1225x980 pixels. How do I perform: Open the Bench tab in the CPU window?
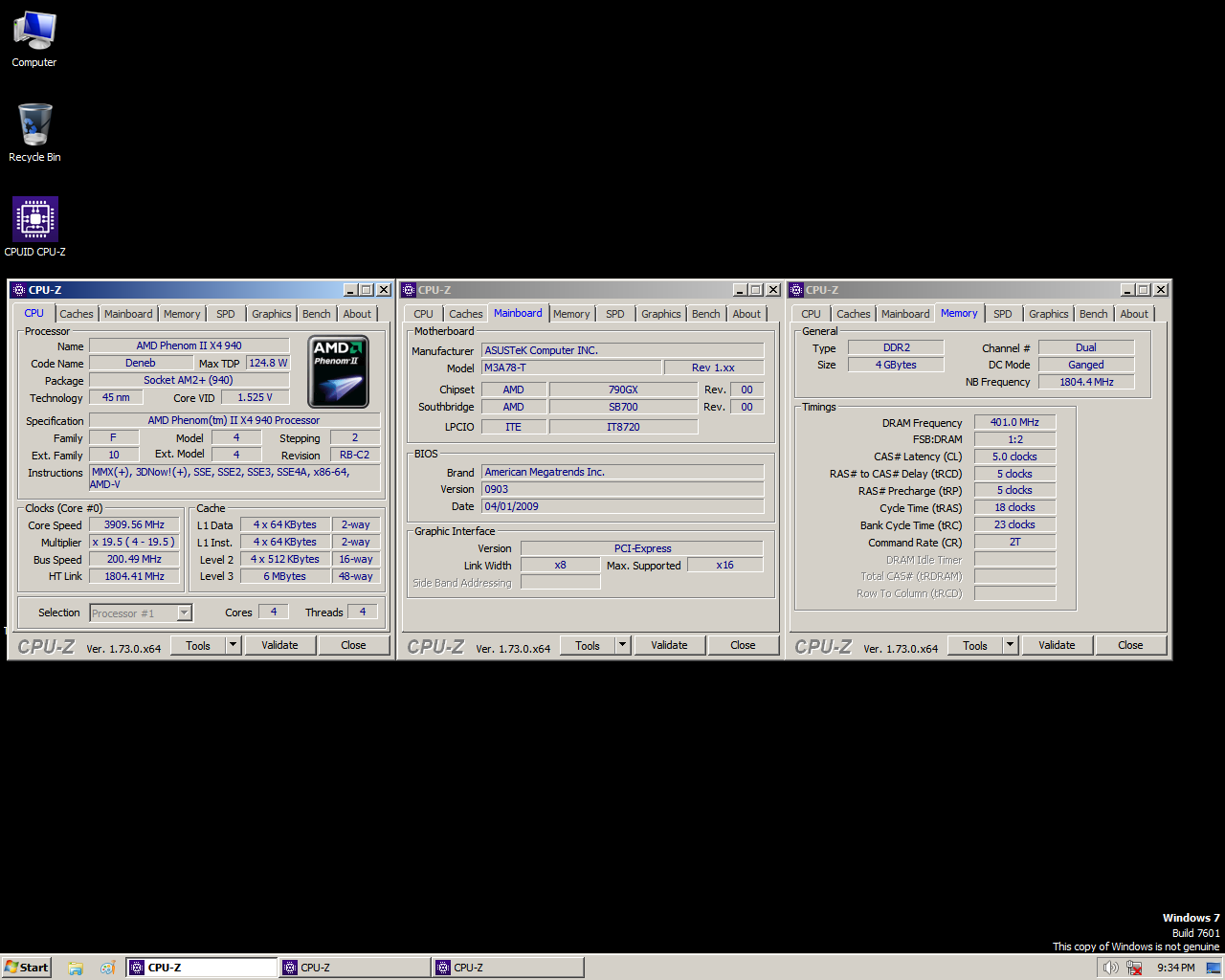pyautogui.click(x=317, y=314)
